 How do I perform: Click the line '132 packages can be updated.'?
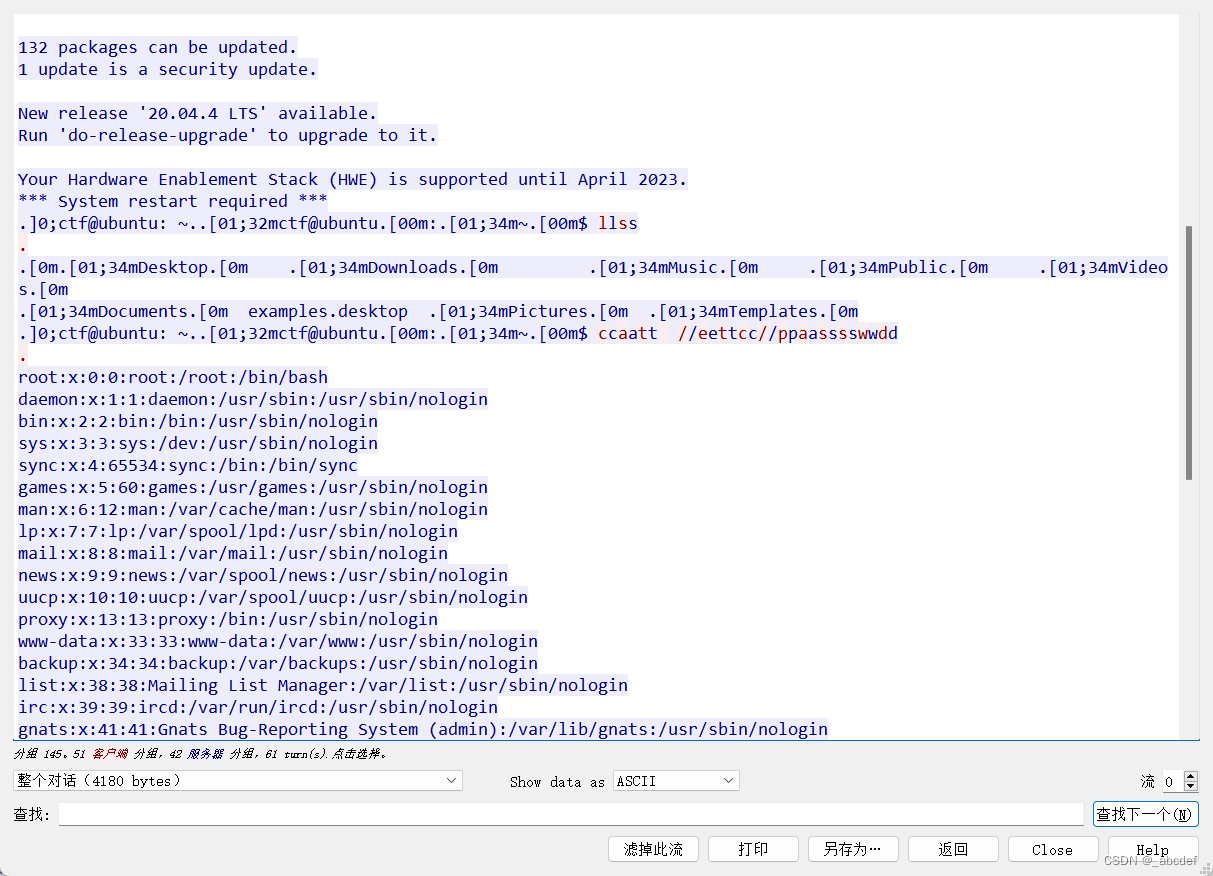[158, 47]
